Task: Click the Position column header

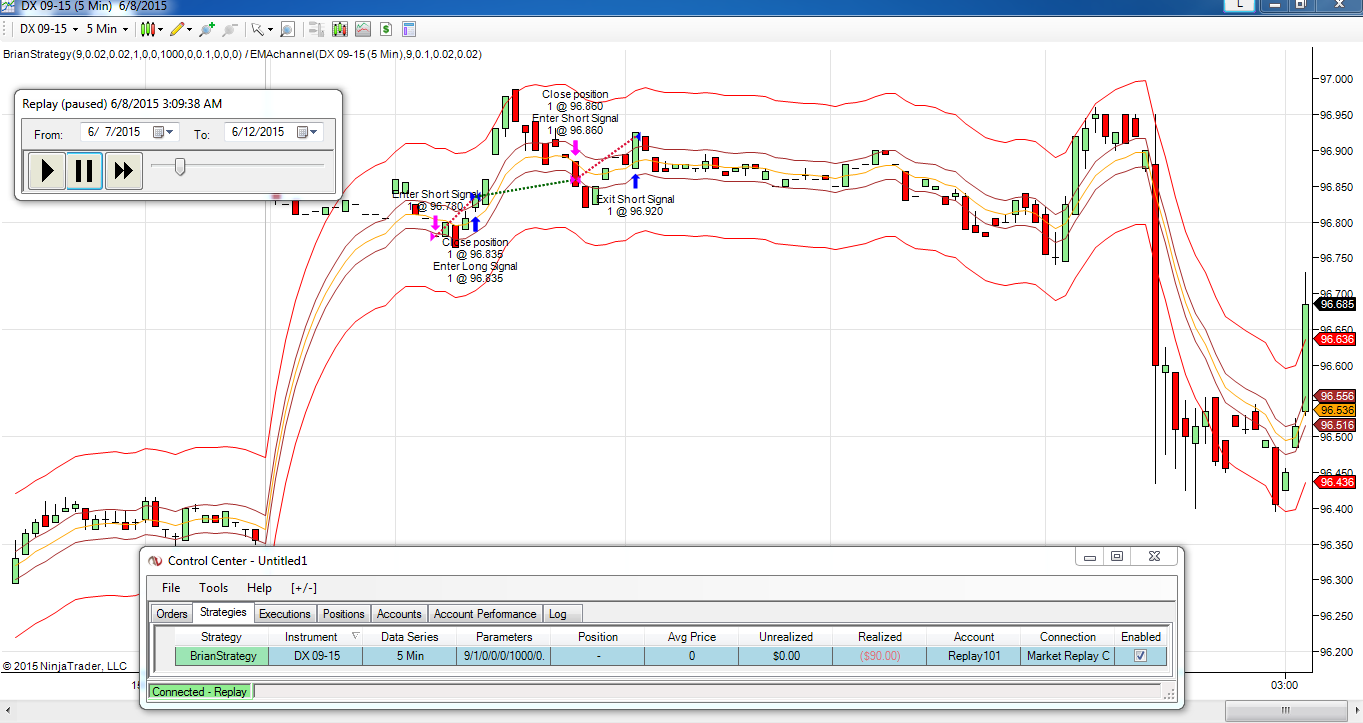Action: tap(598, 637)
